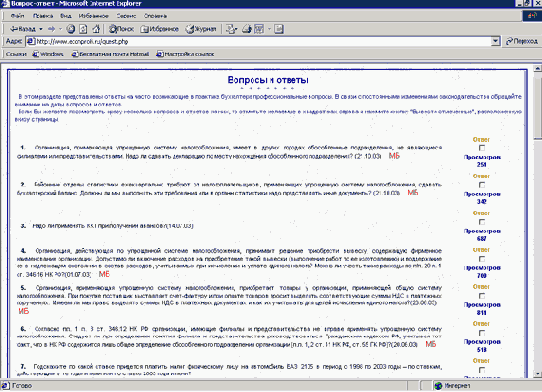
Task: Expand the address bar URL dropdown
Action: pos(495,41)
